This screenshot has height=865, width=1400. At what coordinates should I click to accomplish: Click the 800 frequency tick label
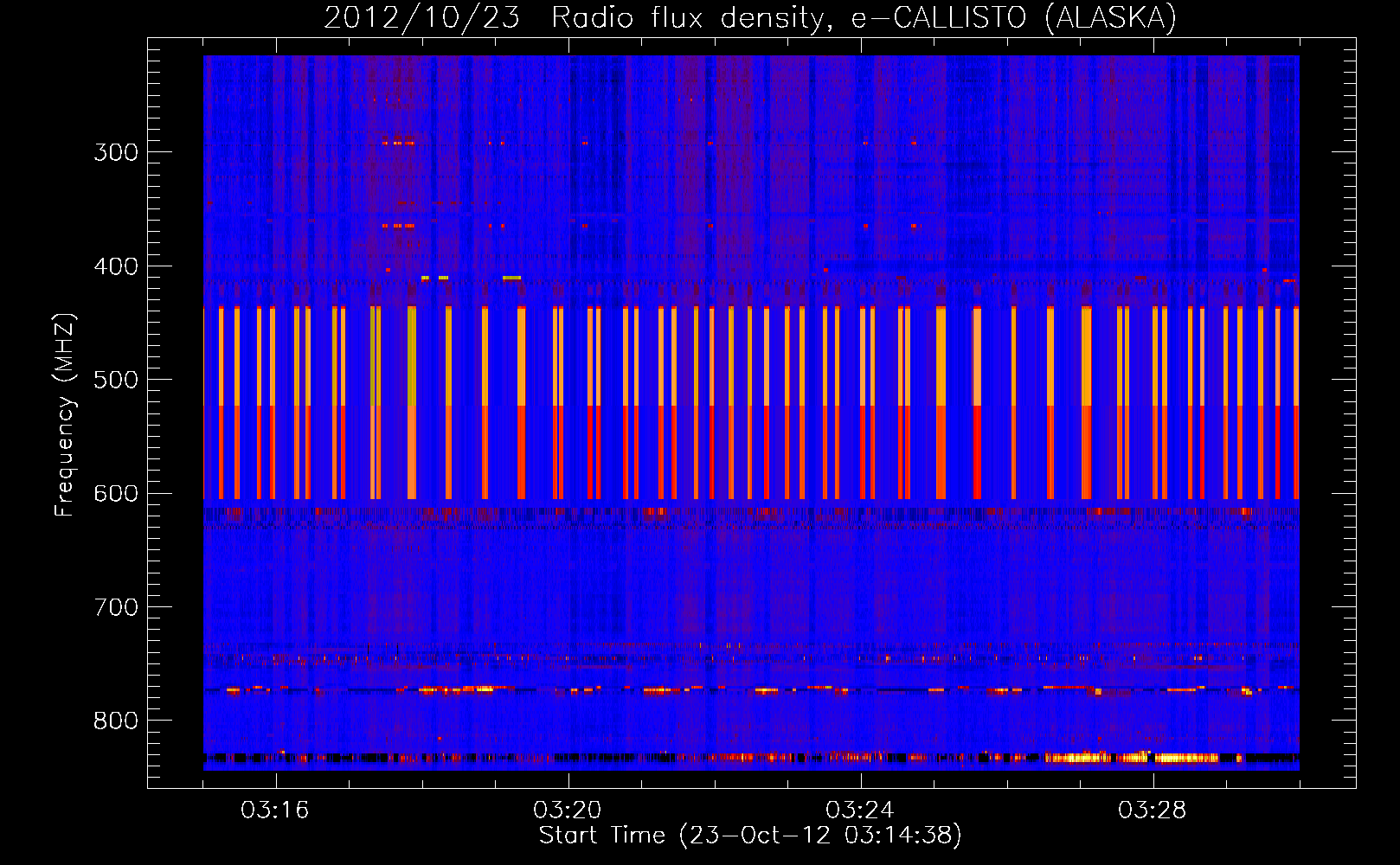point(116,721)
